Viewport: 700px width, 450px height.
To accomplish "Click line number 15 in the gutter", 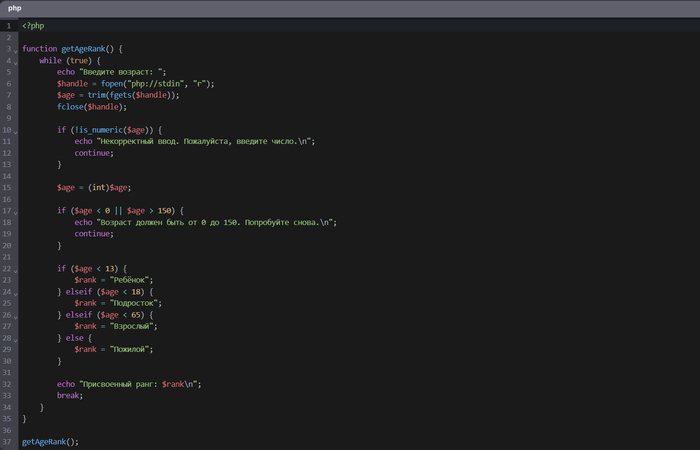I will pyautogui.click(x=8, y=187).
